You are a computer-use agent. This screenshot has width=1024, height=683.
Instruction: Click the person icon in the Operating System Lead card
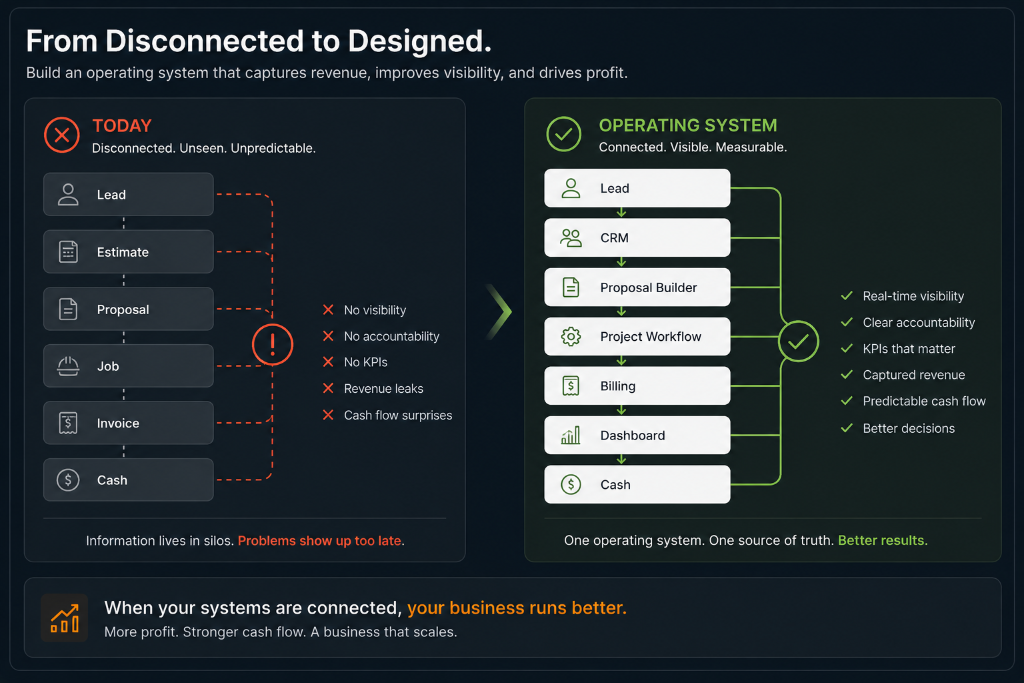[x=571, y=188]
